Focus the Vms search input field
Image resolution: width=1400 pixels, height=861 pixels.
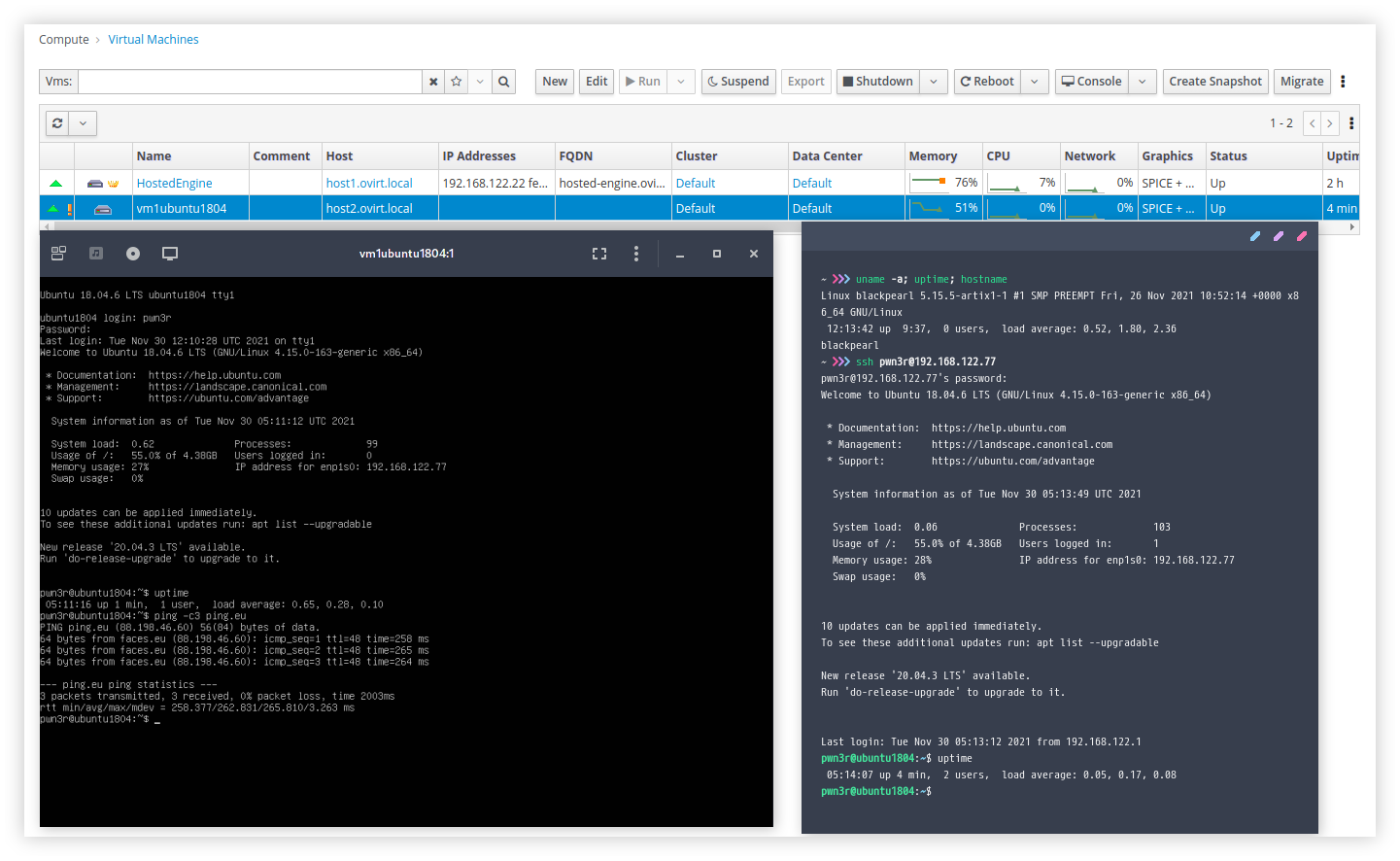(250, 82)
